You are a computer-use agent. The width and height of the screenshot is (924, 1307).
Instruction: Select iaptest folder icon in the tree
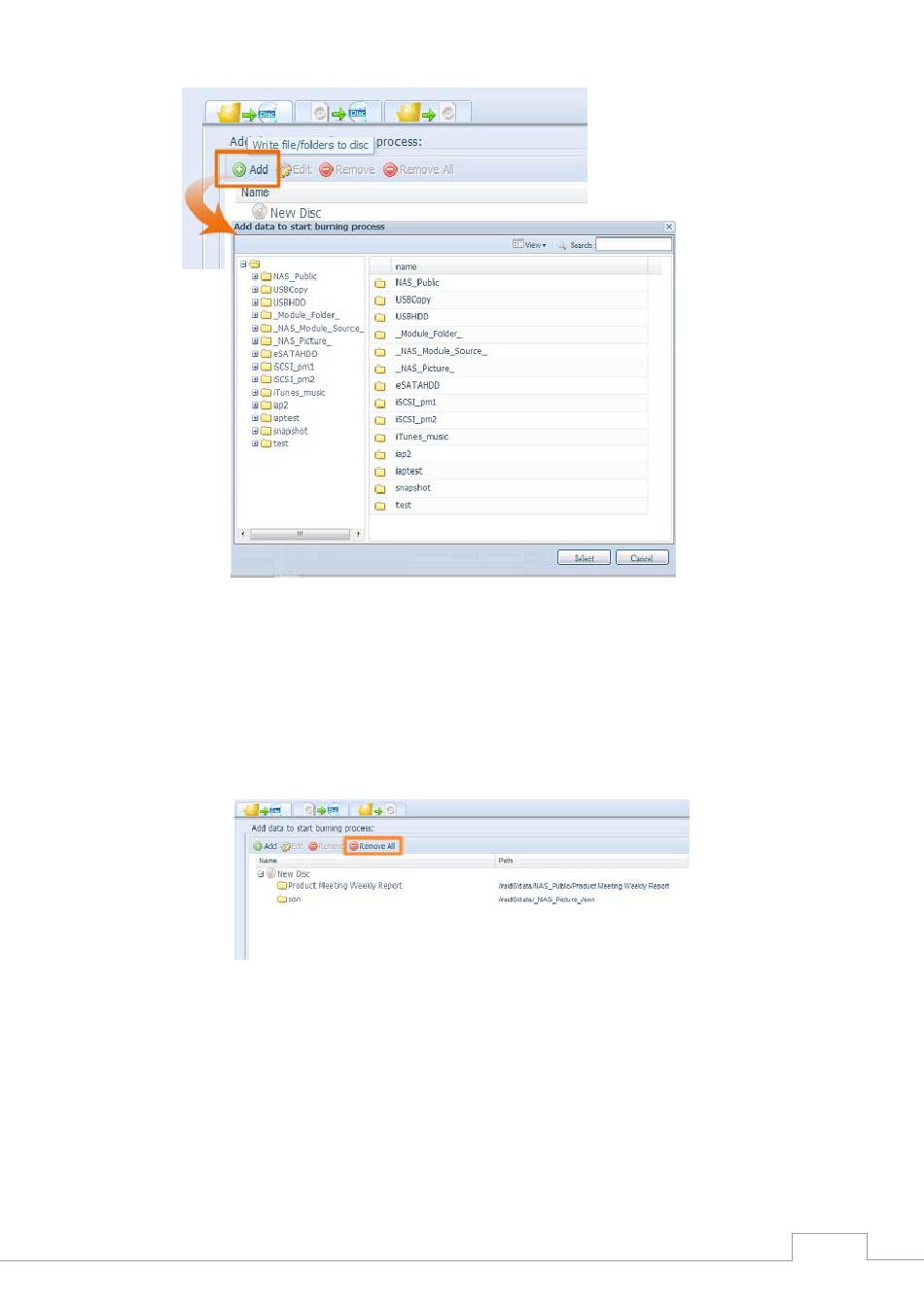[266, 418]
